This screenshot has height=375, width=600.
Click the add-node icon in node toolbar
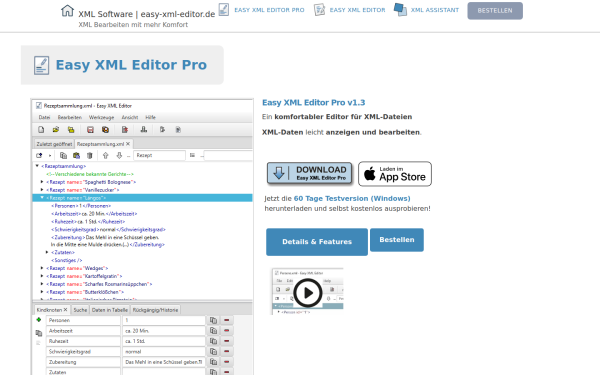coord(39,155)
